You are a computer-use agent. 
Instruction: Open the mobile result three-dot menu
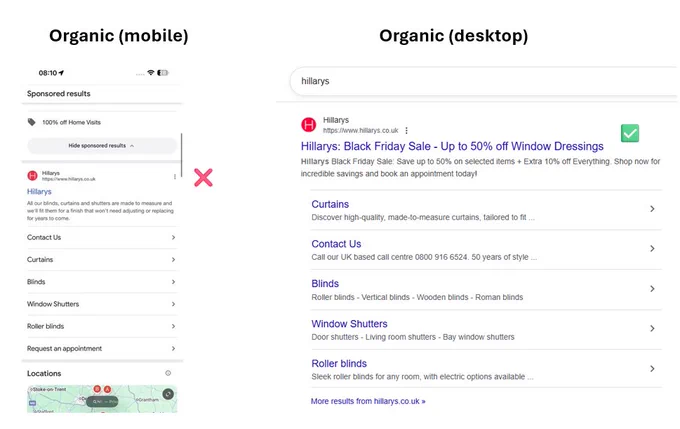[175, 177]
